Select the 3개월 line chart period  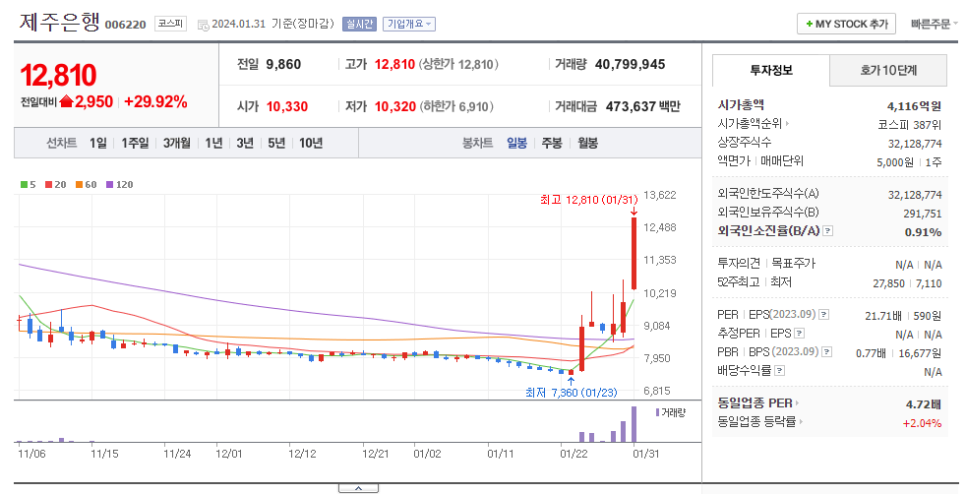point(176,143)
